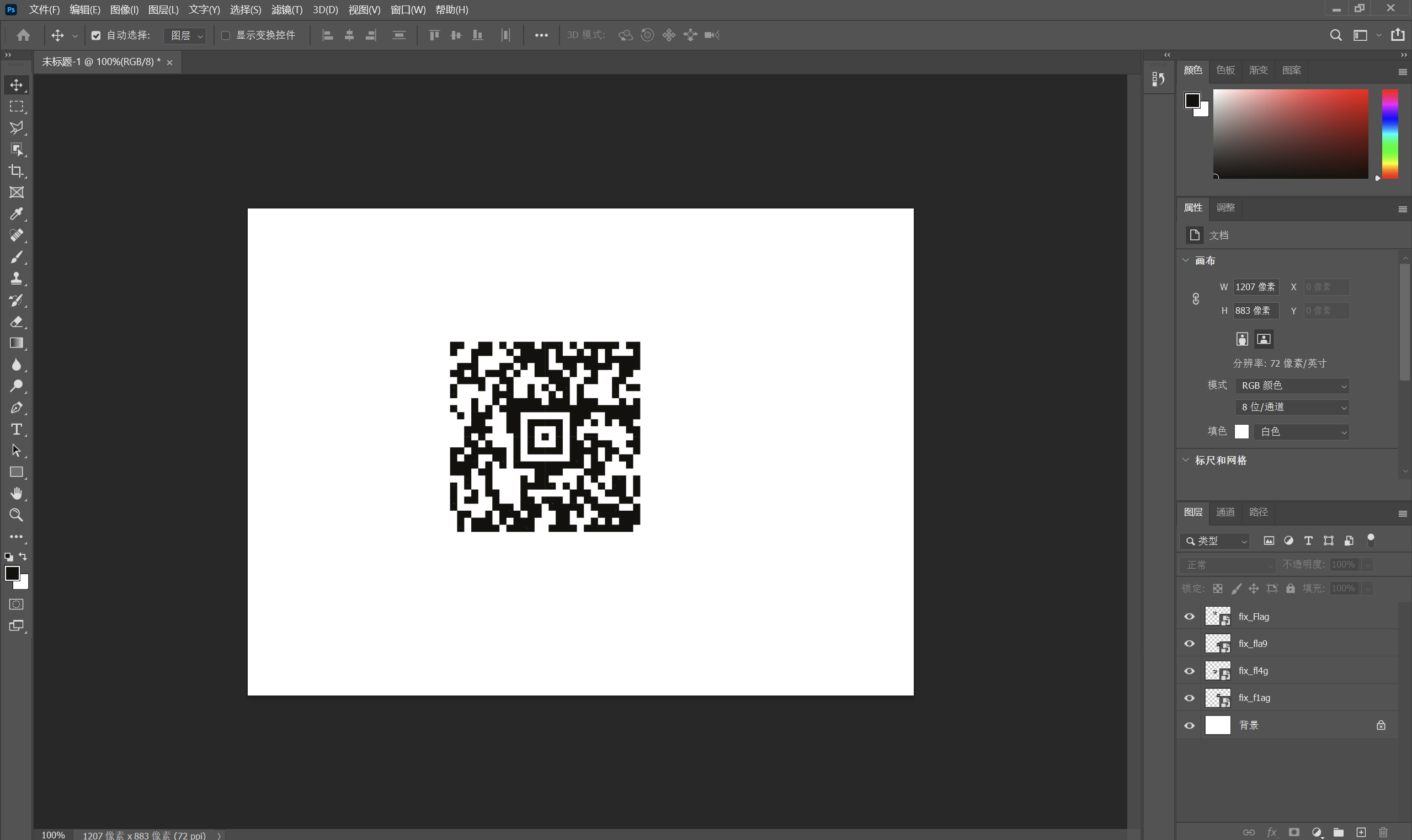Hide the fix_fl4g layer
This screenshot has width=1412, height=840.
click(1189, 671)
